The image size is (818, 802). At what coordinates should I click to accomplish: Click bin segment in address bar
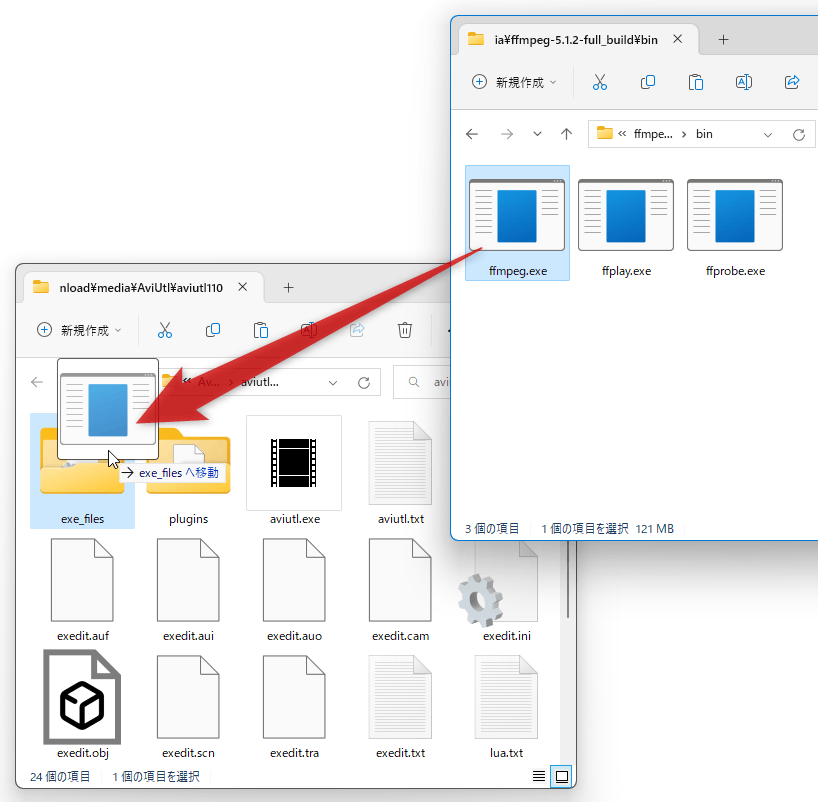point(704,134)
